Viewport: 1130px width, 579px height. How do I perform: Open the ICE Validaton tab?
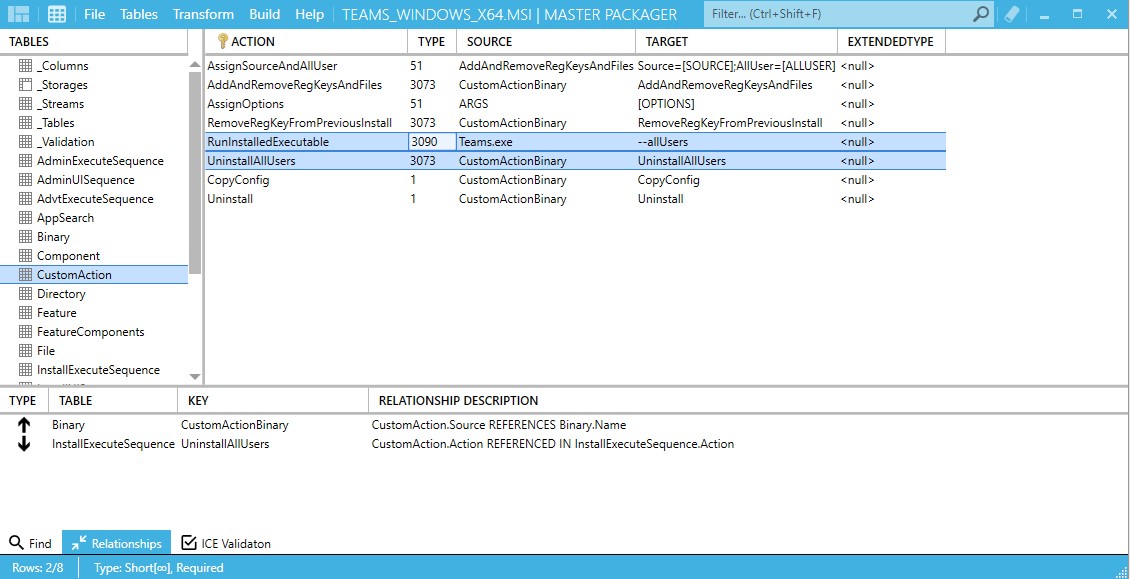[226, 543]
